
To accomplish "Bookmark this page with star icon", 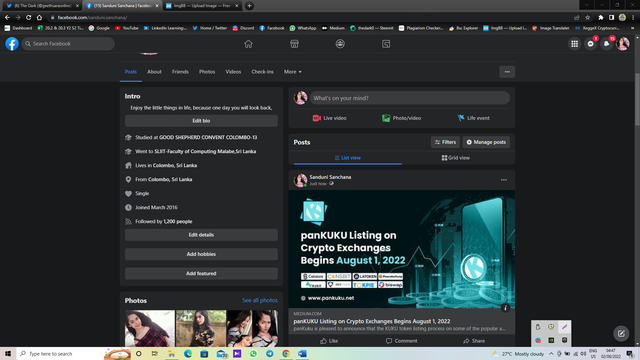I will [587, 18].
